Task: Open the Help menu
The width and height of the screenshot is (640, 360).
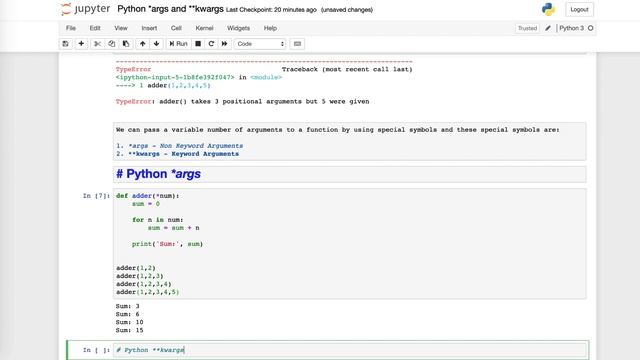Action: (x=270, y=28)
